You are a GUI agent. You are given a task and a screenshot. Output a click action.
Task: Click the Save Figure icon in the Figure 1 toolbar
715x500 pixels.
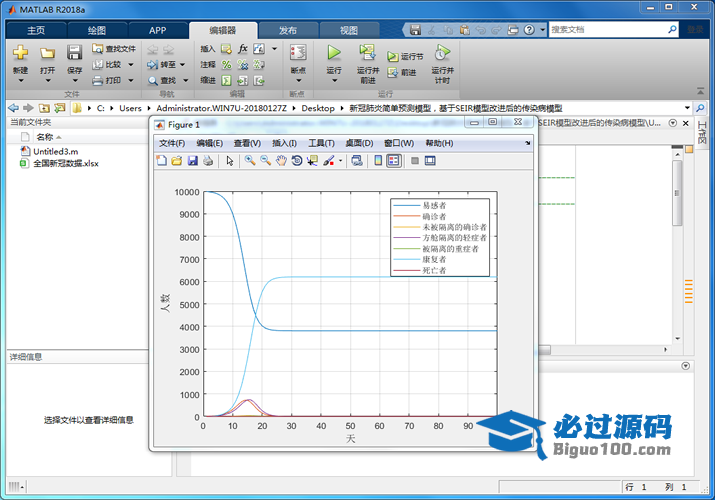[x=192, y=160]
